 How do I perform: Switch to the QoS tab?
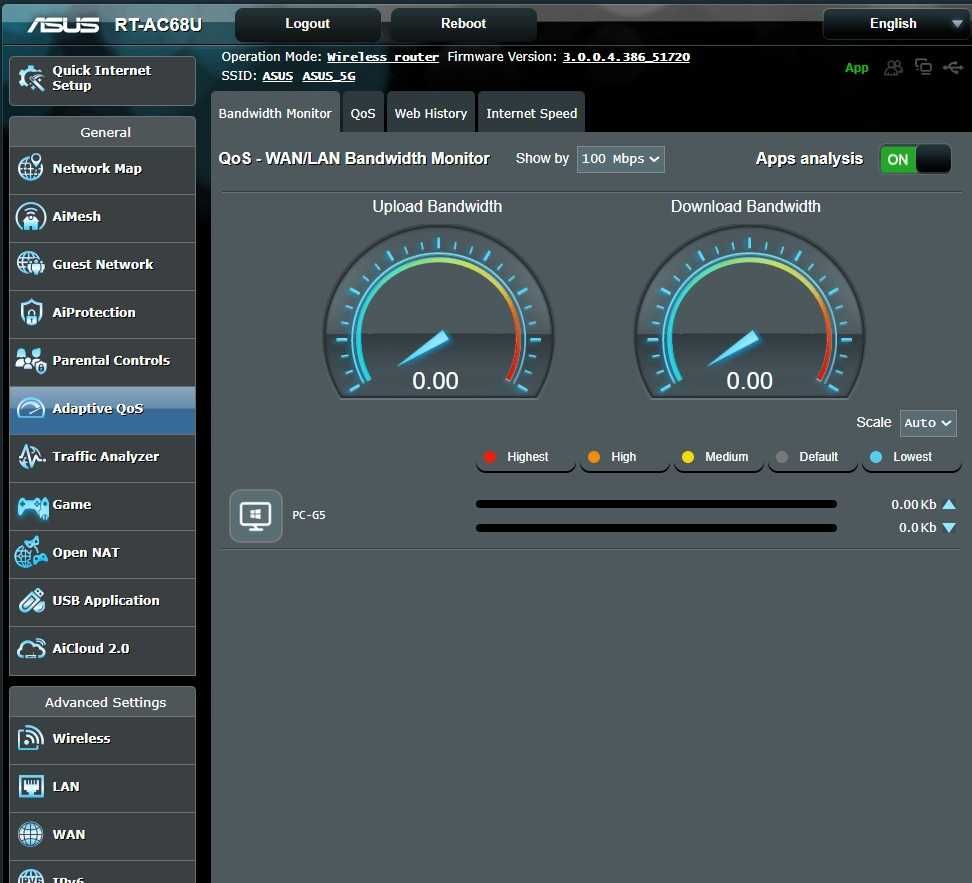click(363, 113)
